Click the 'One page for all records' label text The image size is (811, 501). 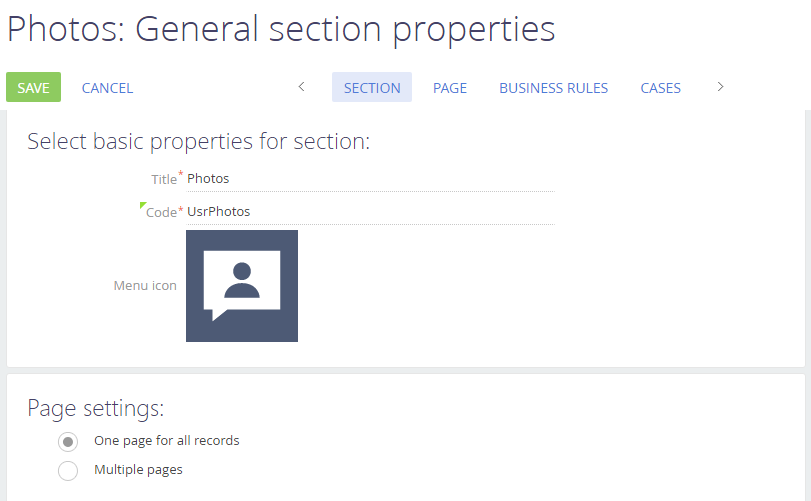tap(166, 440)
